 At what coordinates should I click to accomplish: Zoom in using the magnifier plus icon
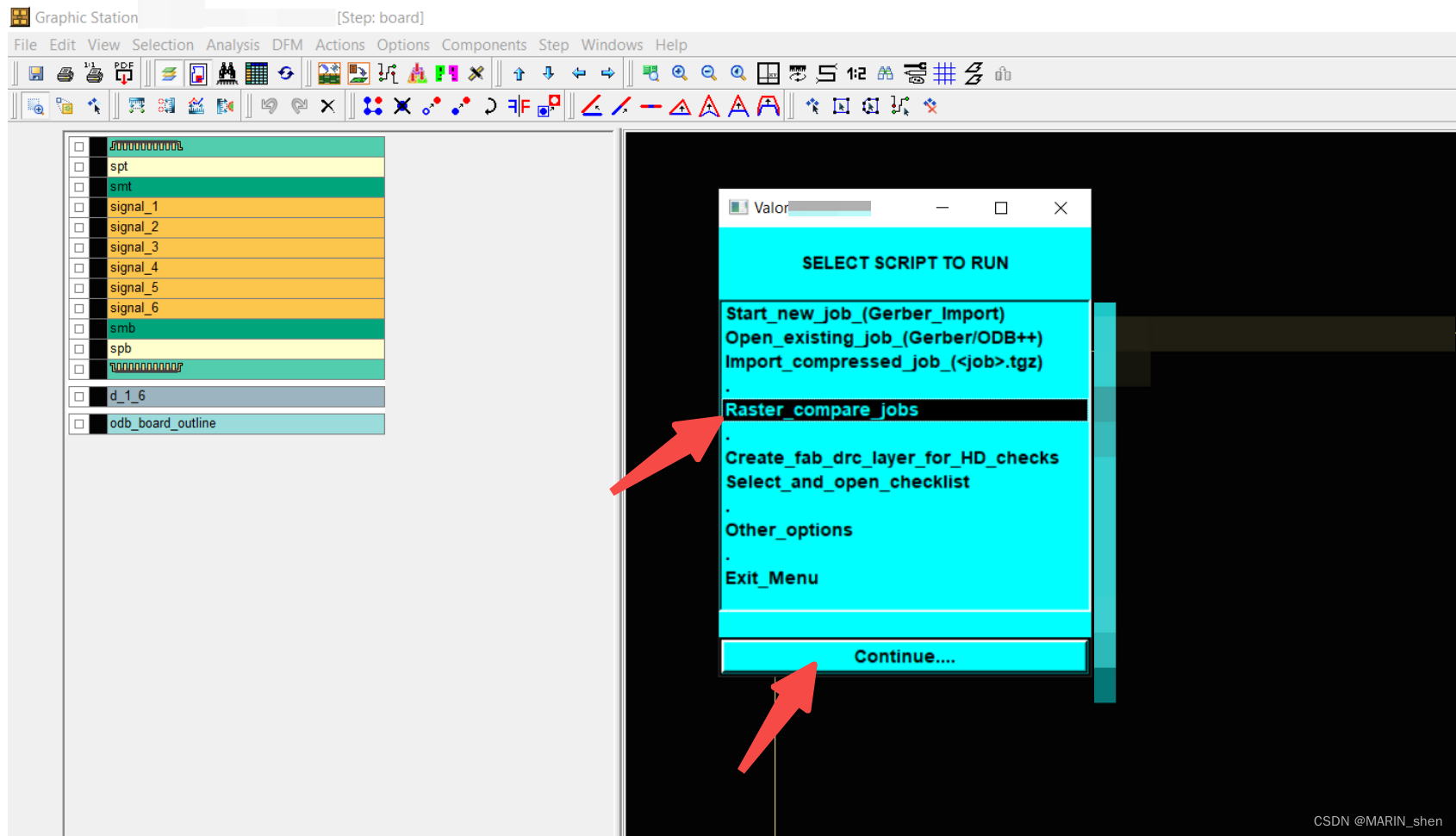point(680,73)
